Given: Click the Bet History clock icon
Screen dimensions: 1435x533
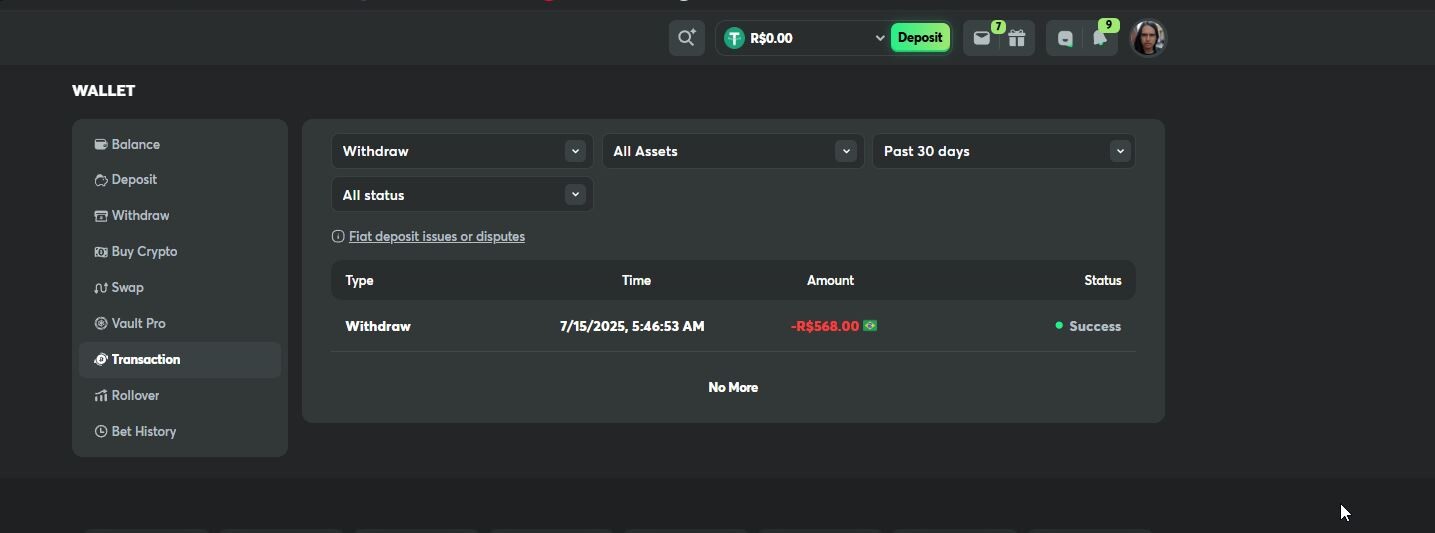Looking at the screenshot, I should pos(101,432).
